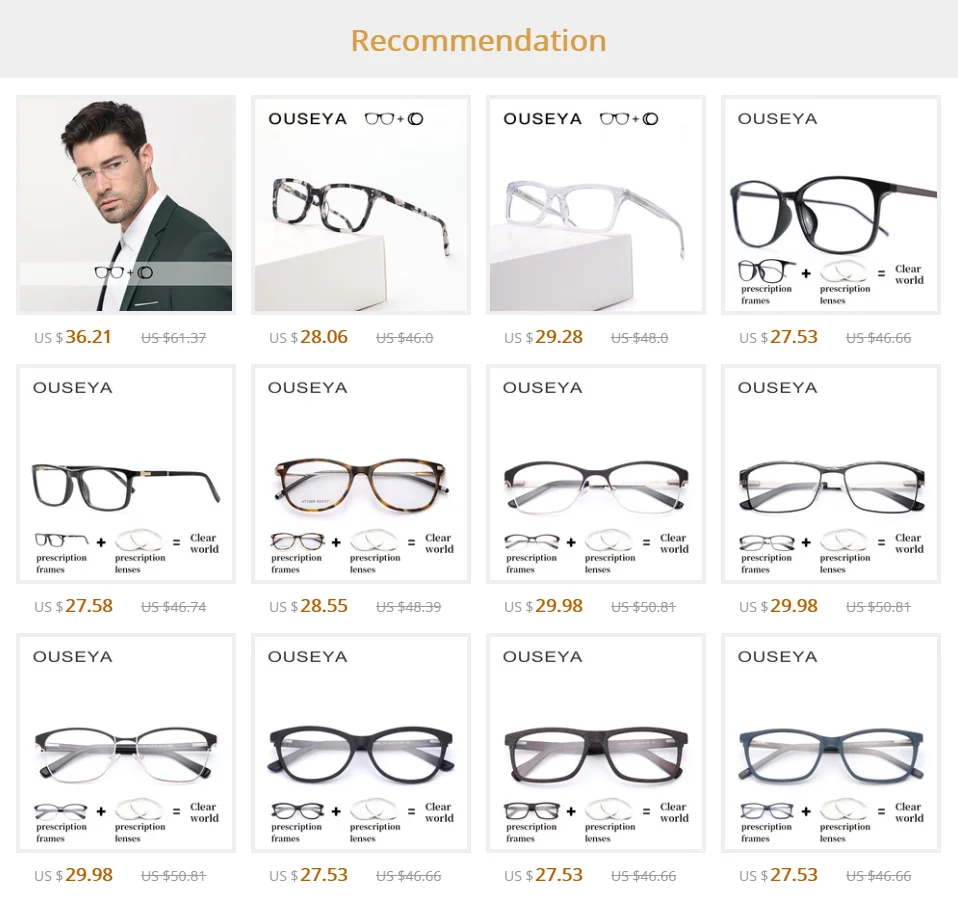The image size is (958, 906).
Task: Click glasses-plus-lens icon on clear frame product
Action: (x=629, y=119)
